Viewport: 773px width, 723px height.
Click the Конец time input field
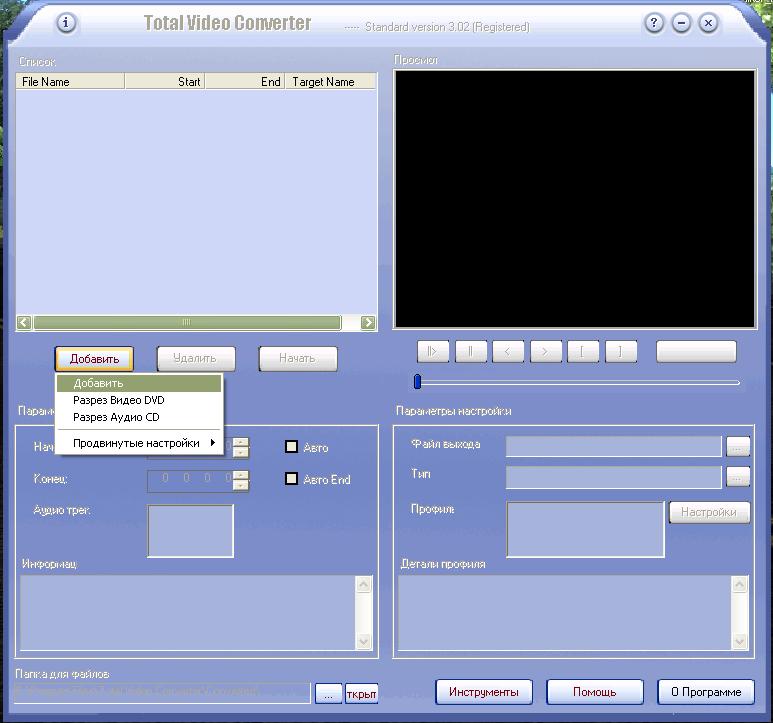[190, 481]
